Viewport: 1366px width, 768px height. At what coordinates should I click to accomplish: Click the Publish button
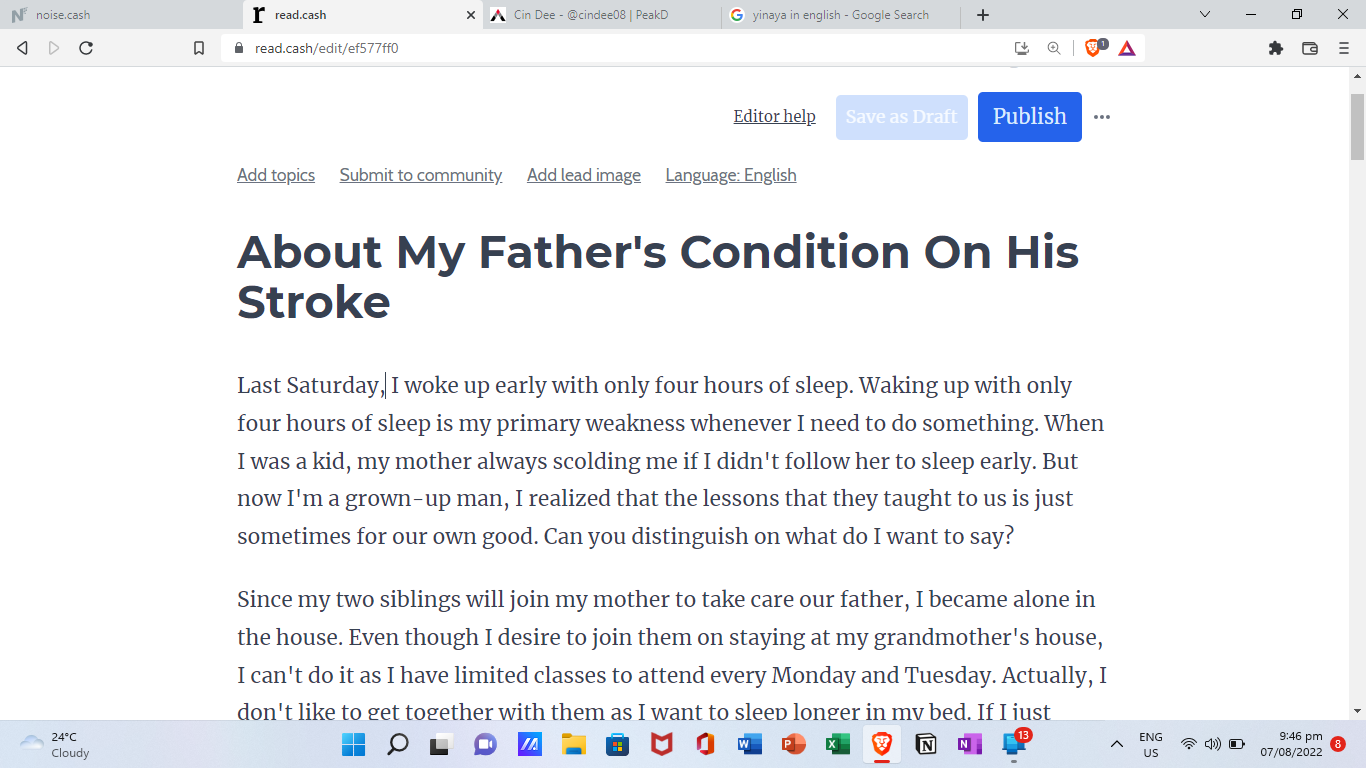click(x=1030, y=117)
